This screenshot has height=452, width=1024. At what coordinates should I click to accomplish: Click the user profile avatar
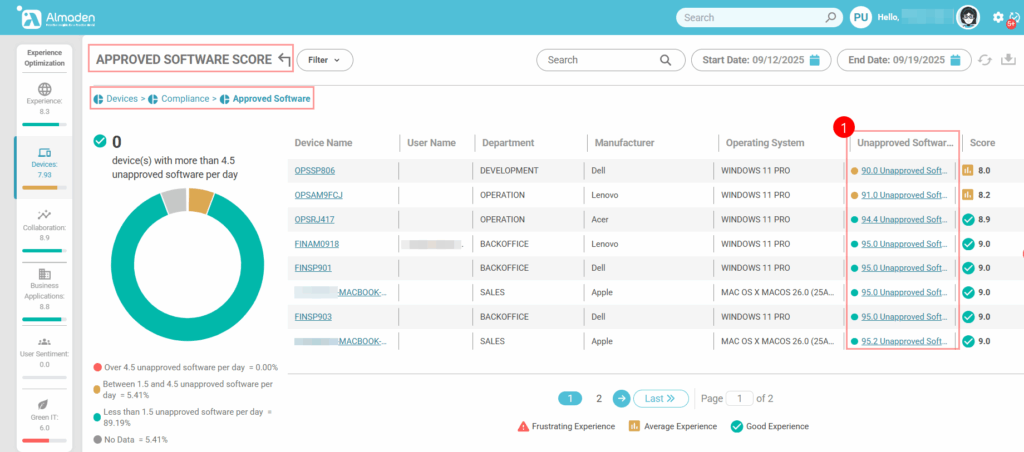coord(967,17)
